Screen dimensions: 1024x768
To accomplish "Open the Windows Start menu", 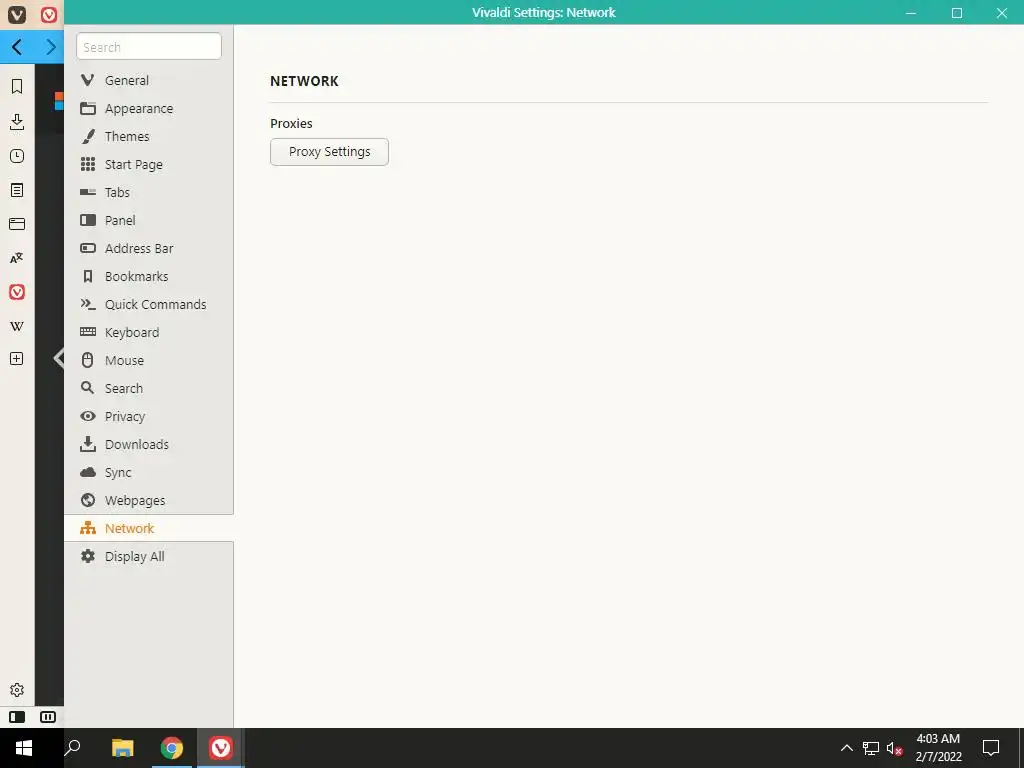I will tap(24, 748).
